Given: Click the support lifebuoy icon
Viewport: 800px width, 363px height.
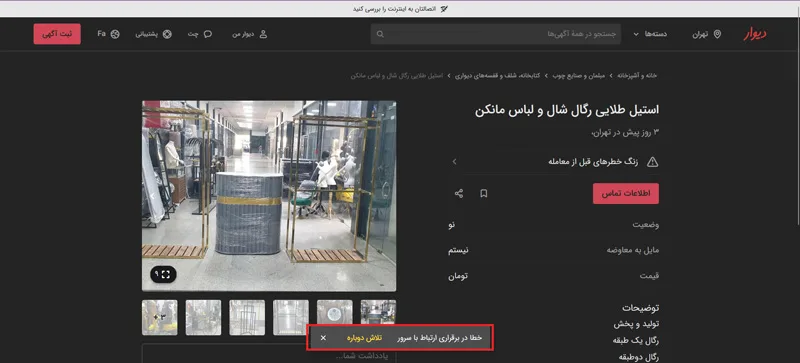Looking at the screenshot, I should coord(167,34).
